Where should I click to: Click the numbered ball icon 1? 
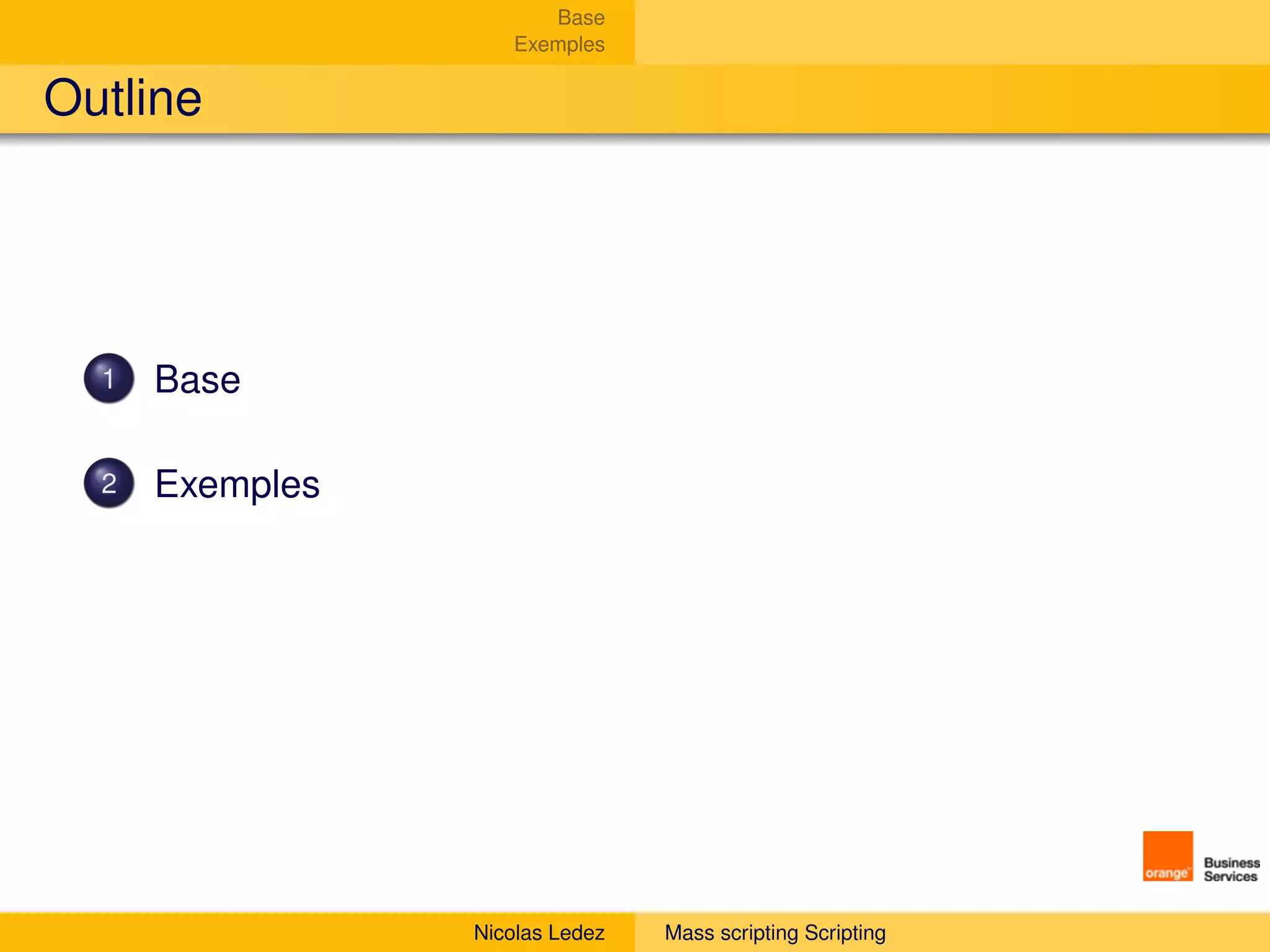(109, 378)
